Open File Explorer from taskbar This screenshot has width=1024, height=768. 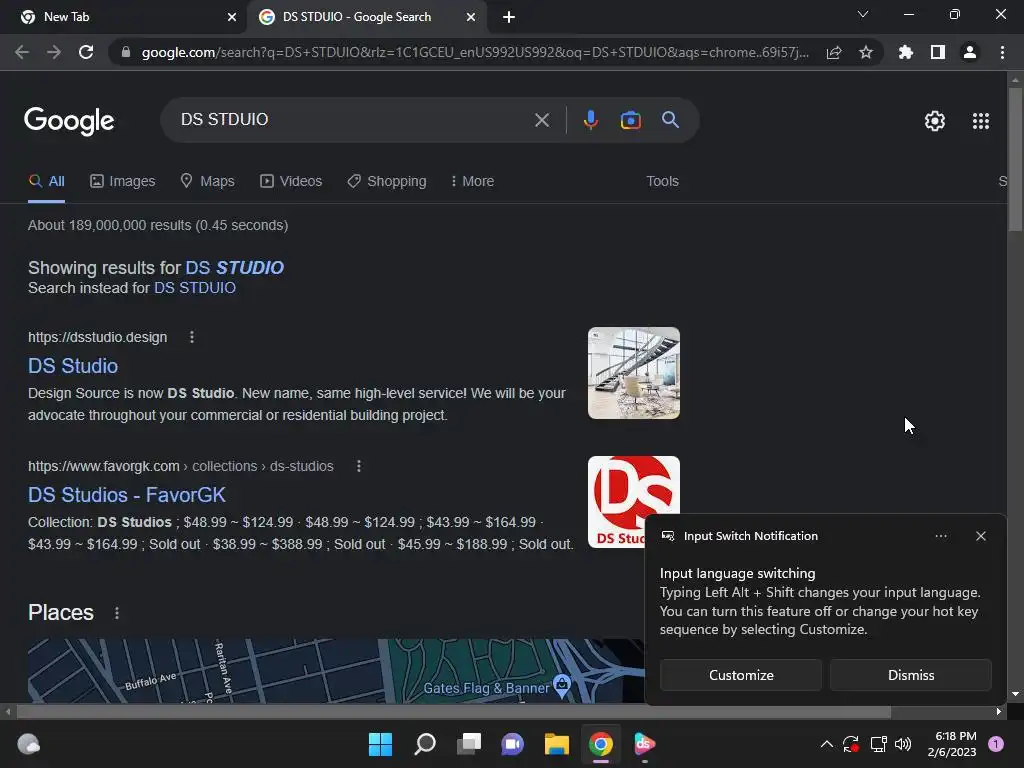click(x=556, y=744)
